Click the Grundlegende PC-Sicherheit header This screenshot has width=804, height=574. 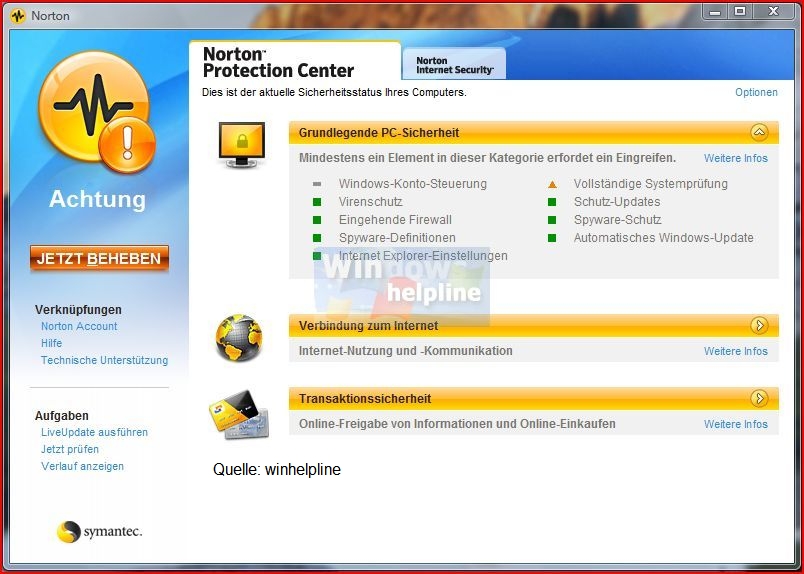pos(534,133)
